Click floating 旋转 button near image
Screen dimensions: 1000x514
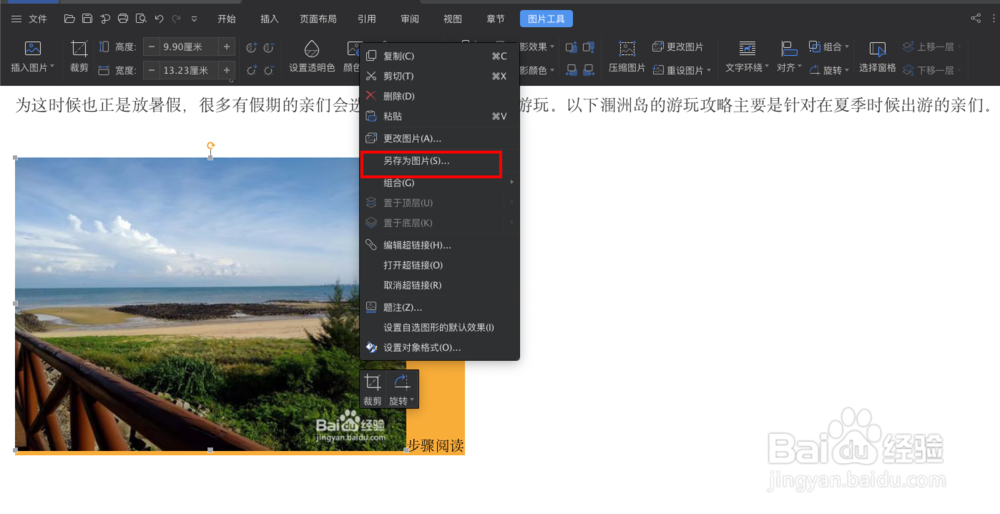(401, 390)
